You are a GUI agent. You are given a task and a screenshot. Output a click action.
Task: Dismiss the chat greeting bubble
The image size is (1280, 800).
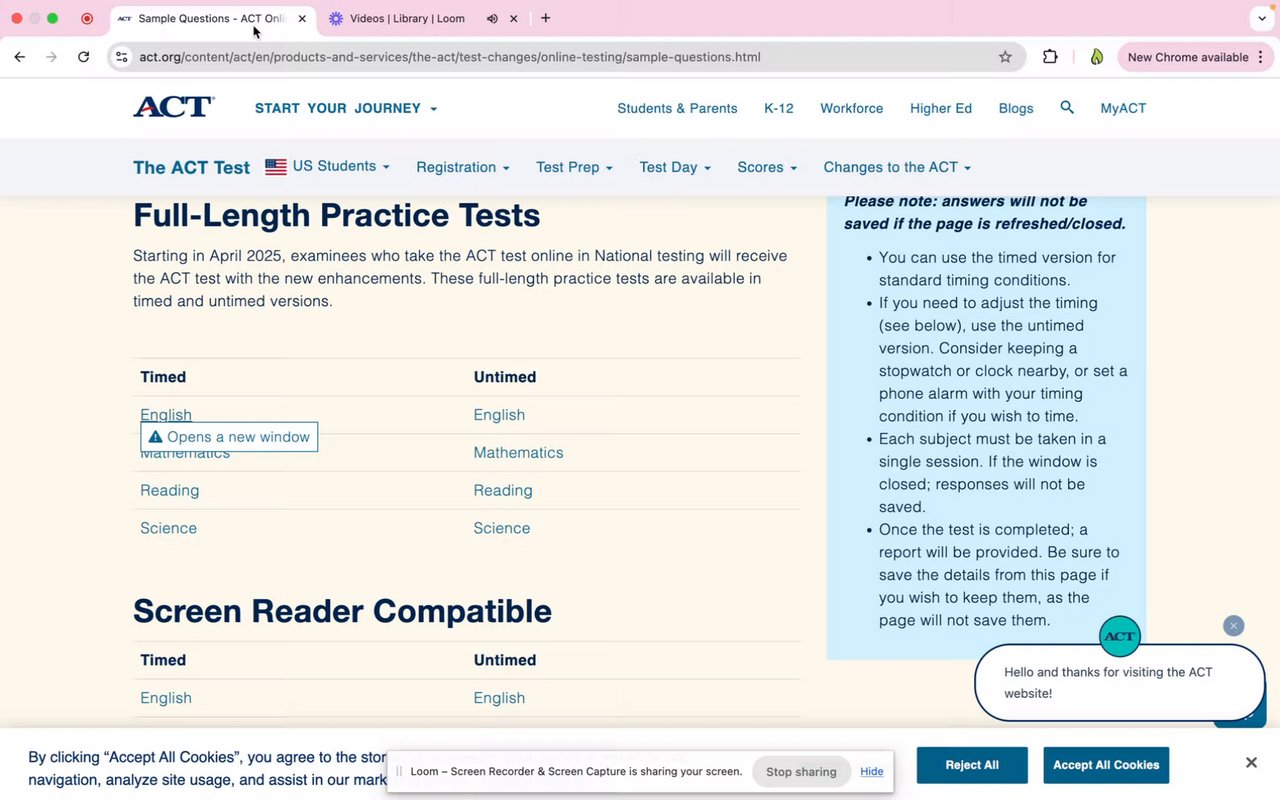pos(1233,625)
